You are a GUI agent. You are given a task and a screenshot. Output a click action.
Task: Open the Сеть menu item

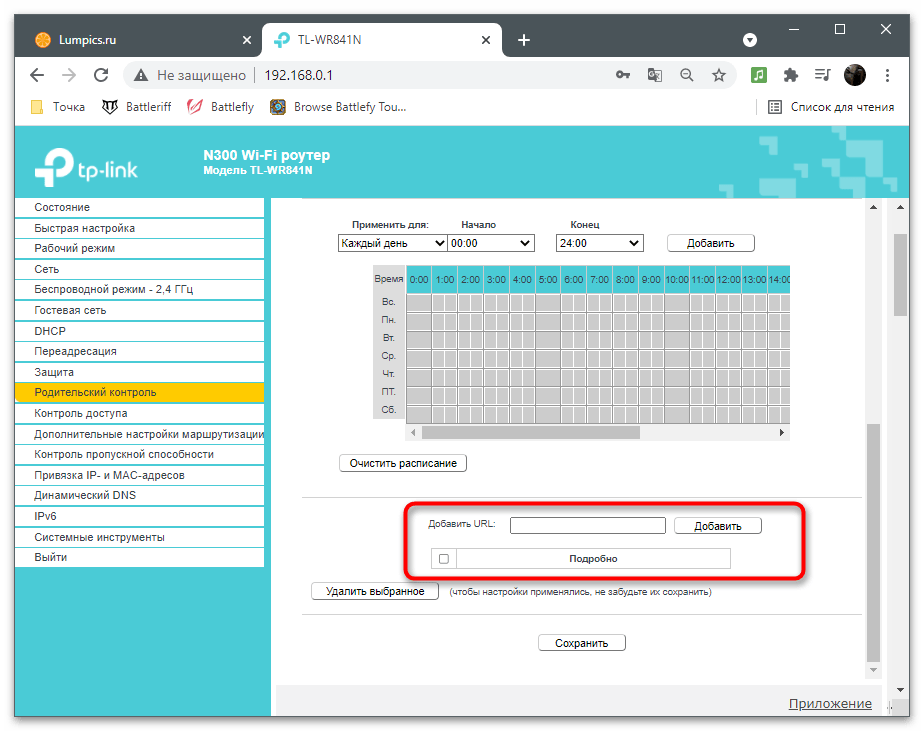139,269
